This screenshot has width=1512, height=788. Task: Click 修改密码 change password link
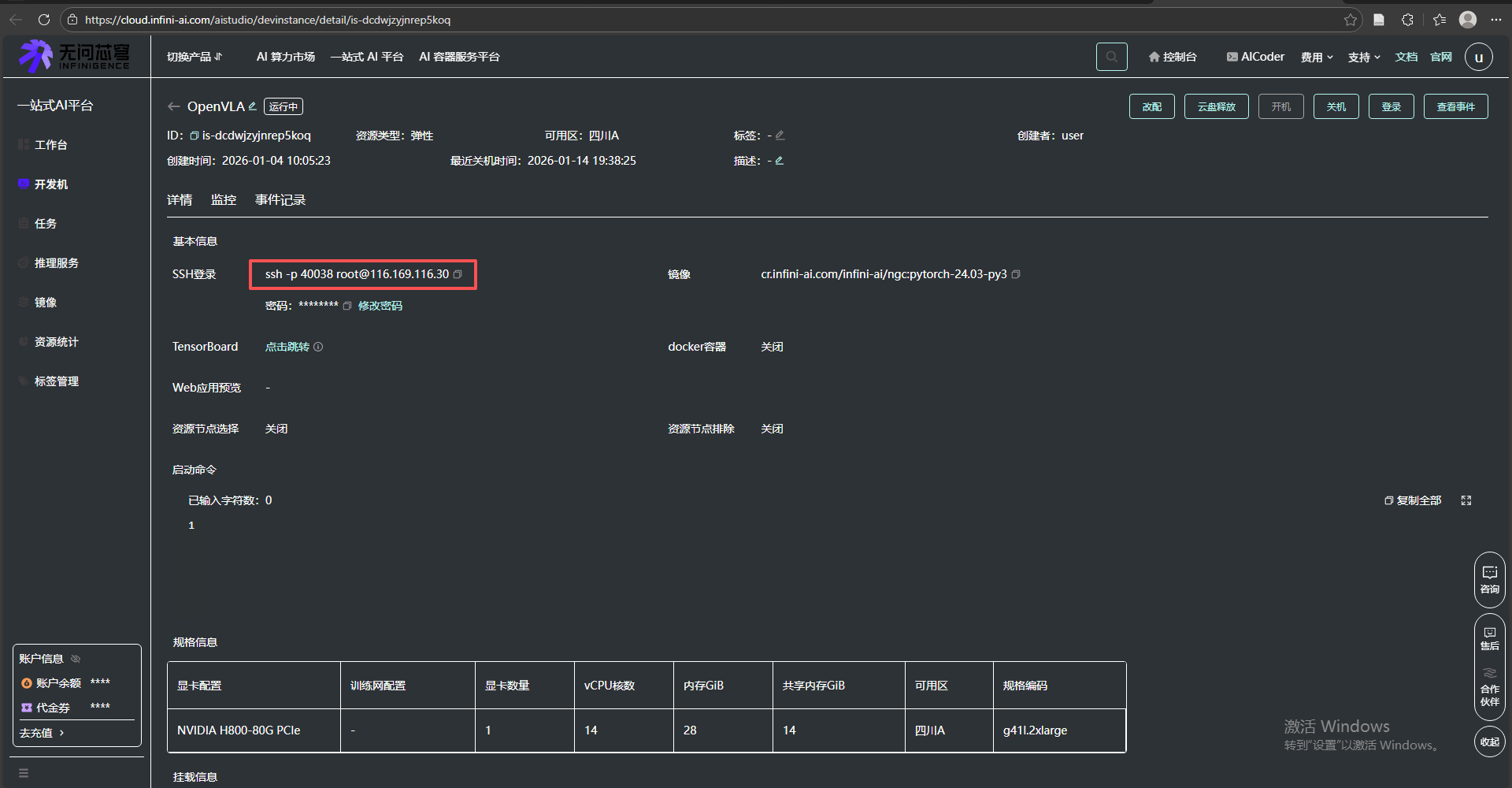(380, 306)
